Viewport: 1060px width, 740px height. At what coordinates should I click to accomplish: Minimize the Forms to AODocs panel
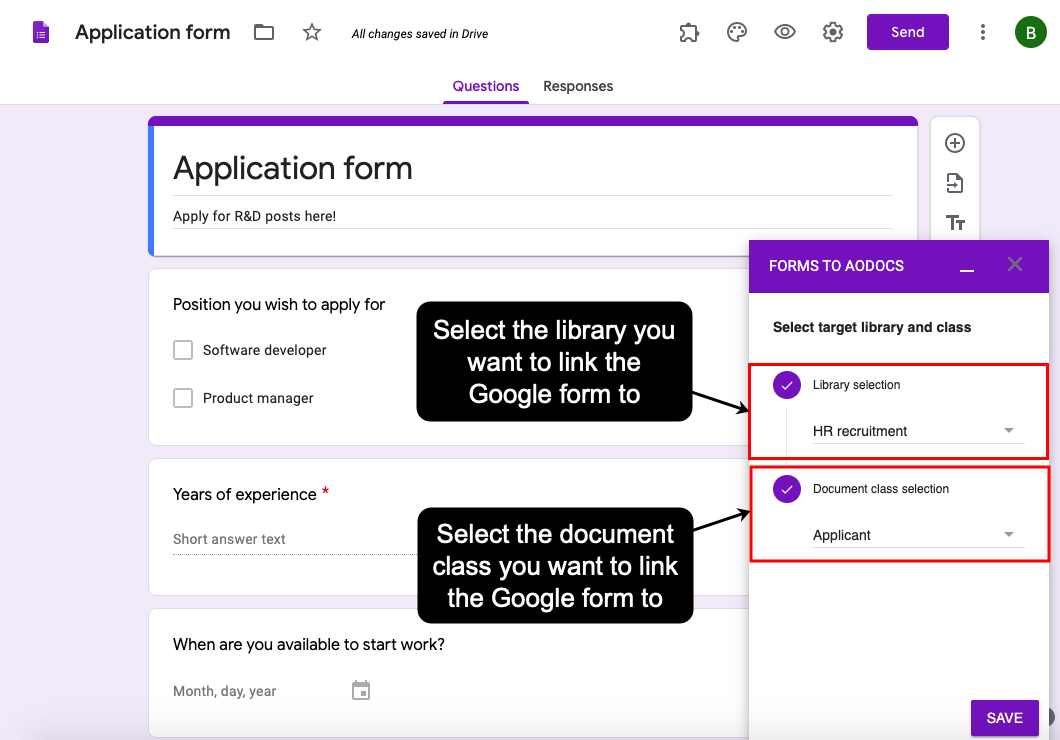(x=967, y=270)
